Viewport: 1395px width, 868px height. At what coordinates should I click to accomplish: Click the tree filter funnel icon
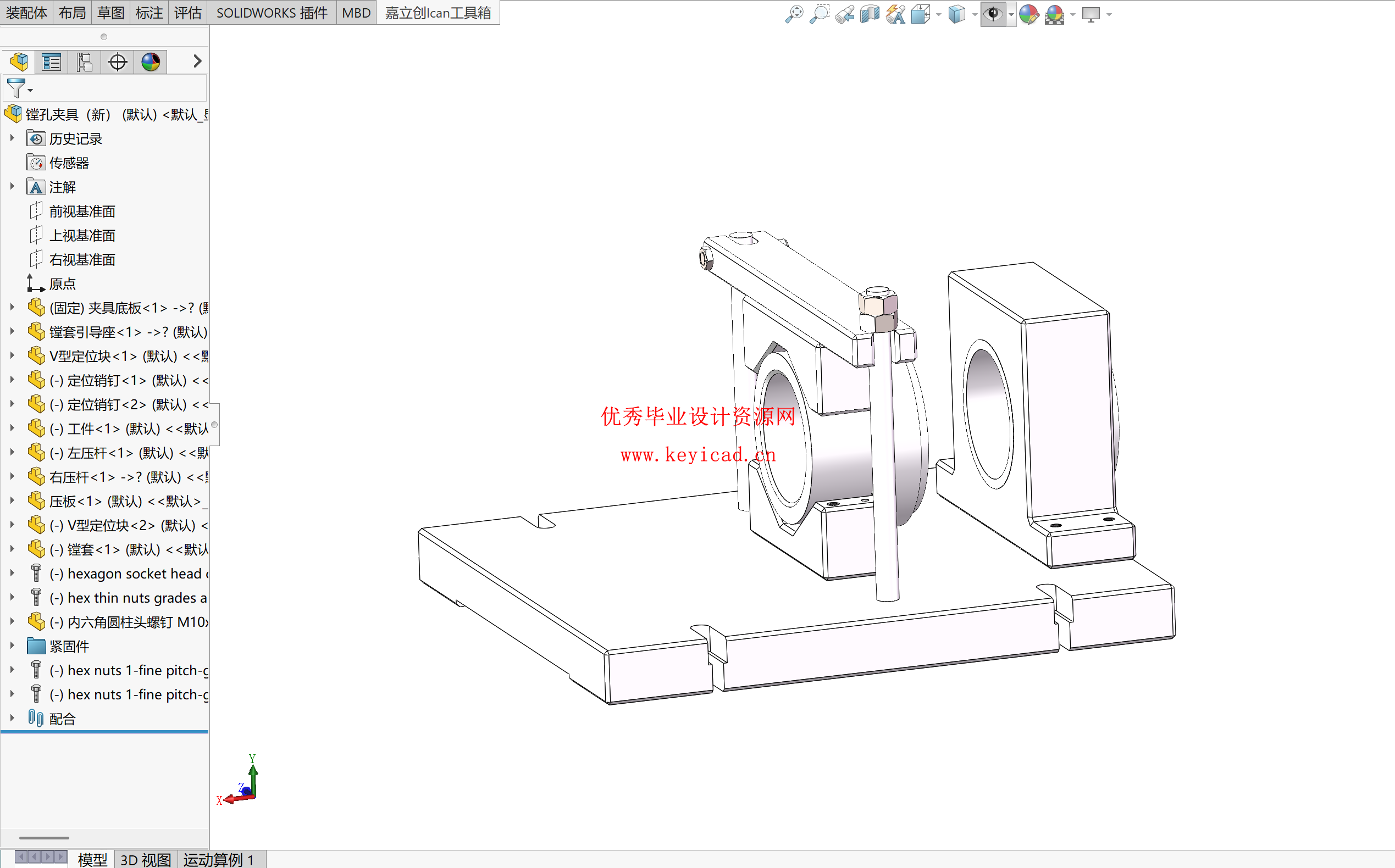click(17, 89)
